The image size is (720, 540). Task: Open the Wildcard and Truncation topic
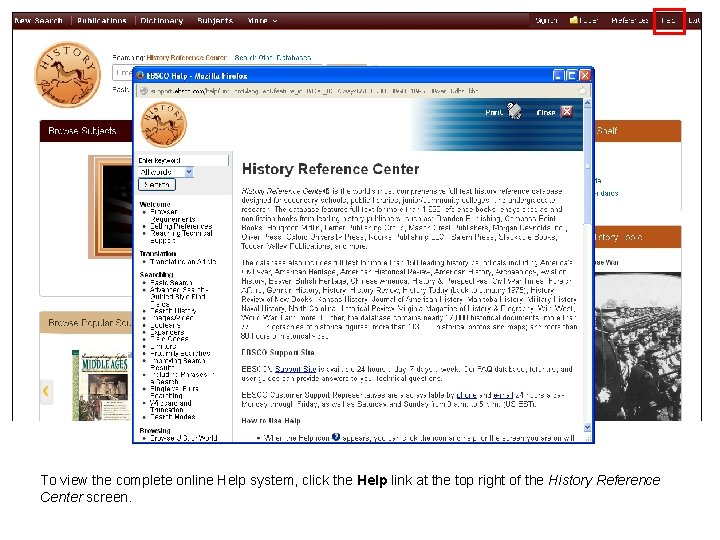[171, 406]
